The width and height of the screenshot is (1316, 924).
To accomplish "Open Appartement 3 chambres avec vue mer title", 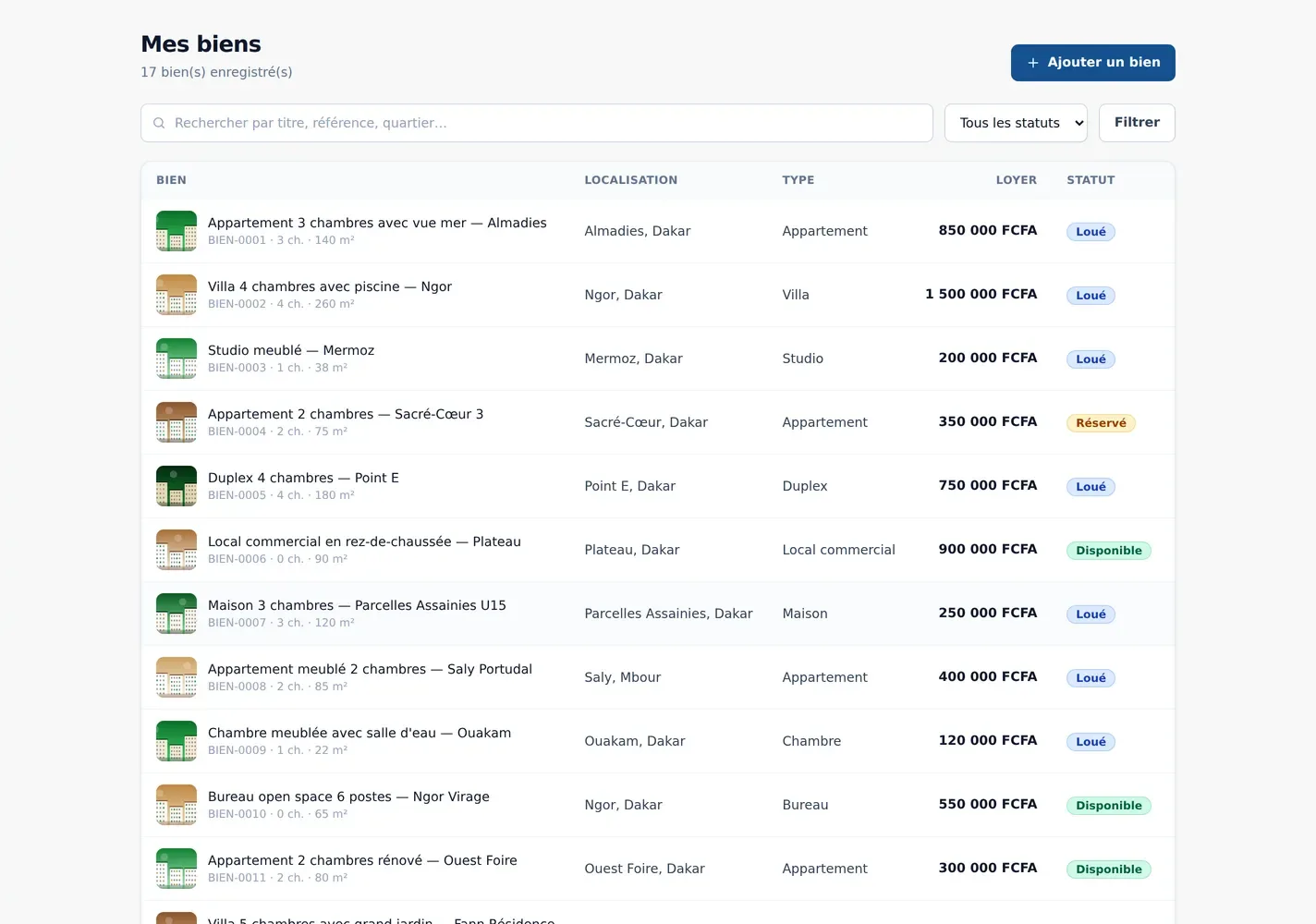I will 377,223.
